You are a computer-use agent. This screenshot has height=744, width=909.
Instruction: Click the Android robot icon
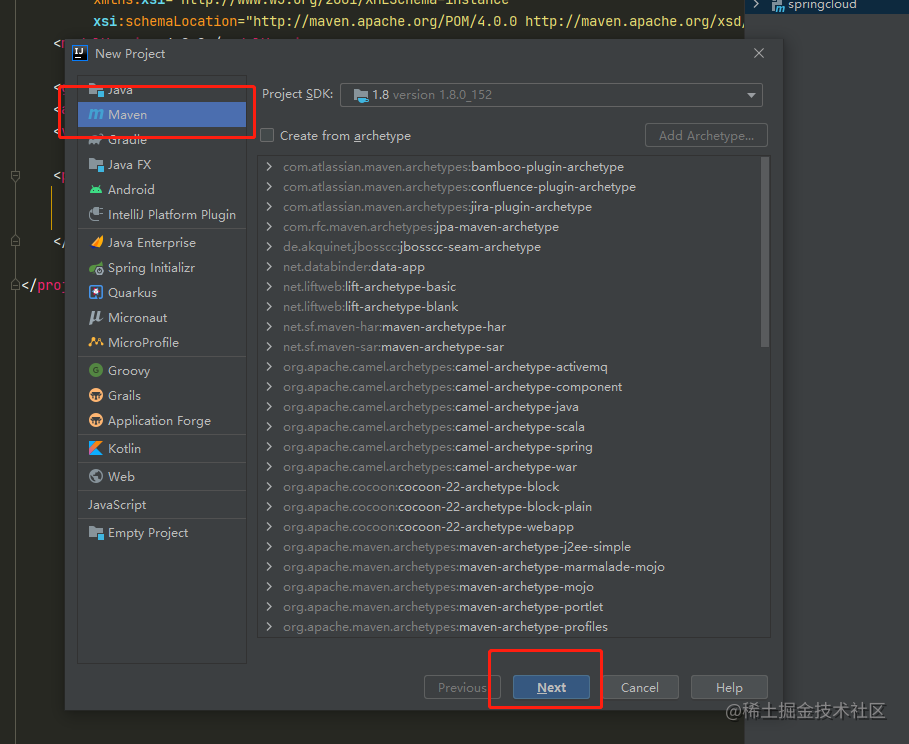coord(96,190)
